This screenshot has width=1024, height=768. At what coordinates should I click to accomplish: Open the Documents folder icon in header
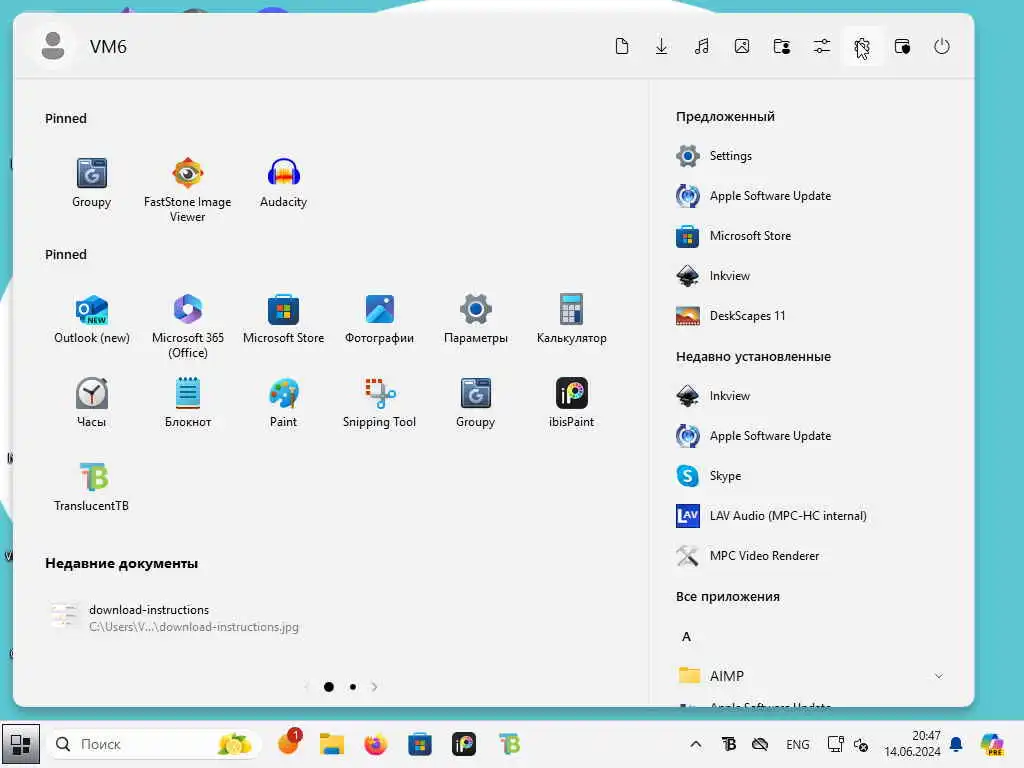622,46
